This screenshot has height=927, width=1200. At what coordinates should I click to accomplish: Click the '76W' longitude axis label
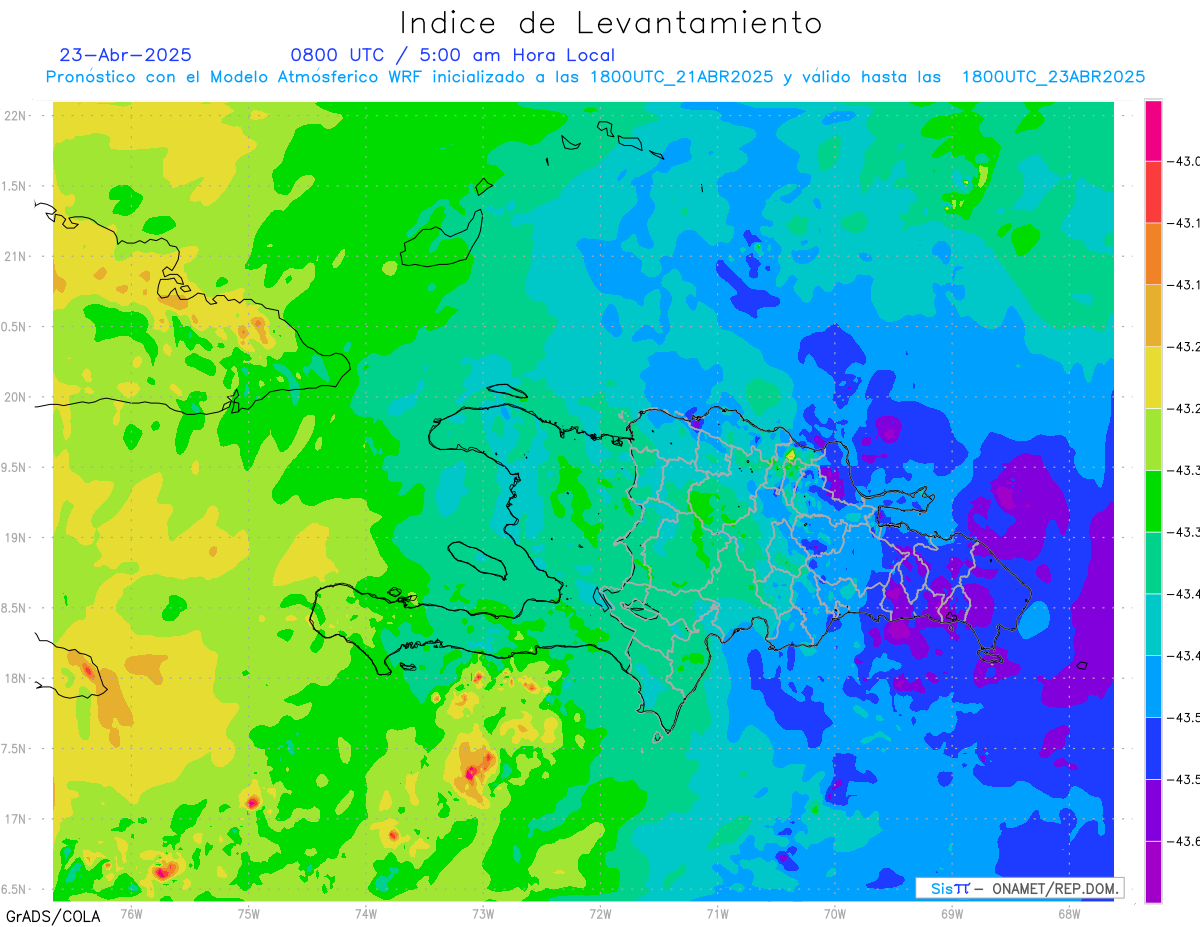click(131, 912)
